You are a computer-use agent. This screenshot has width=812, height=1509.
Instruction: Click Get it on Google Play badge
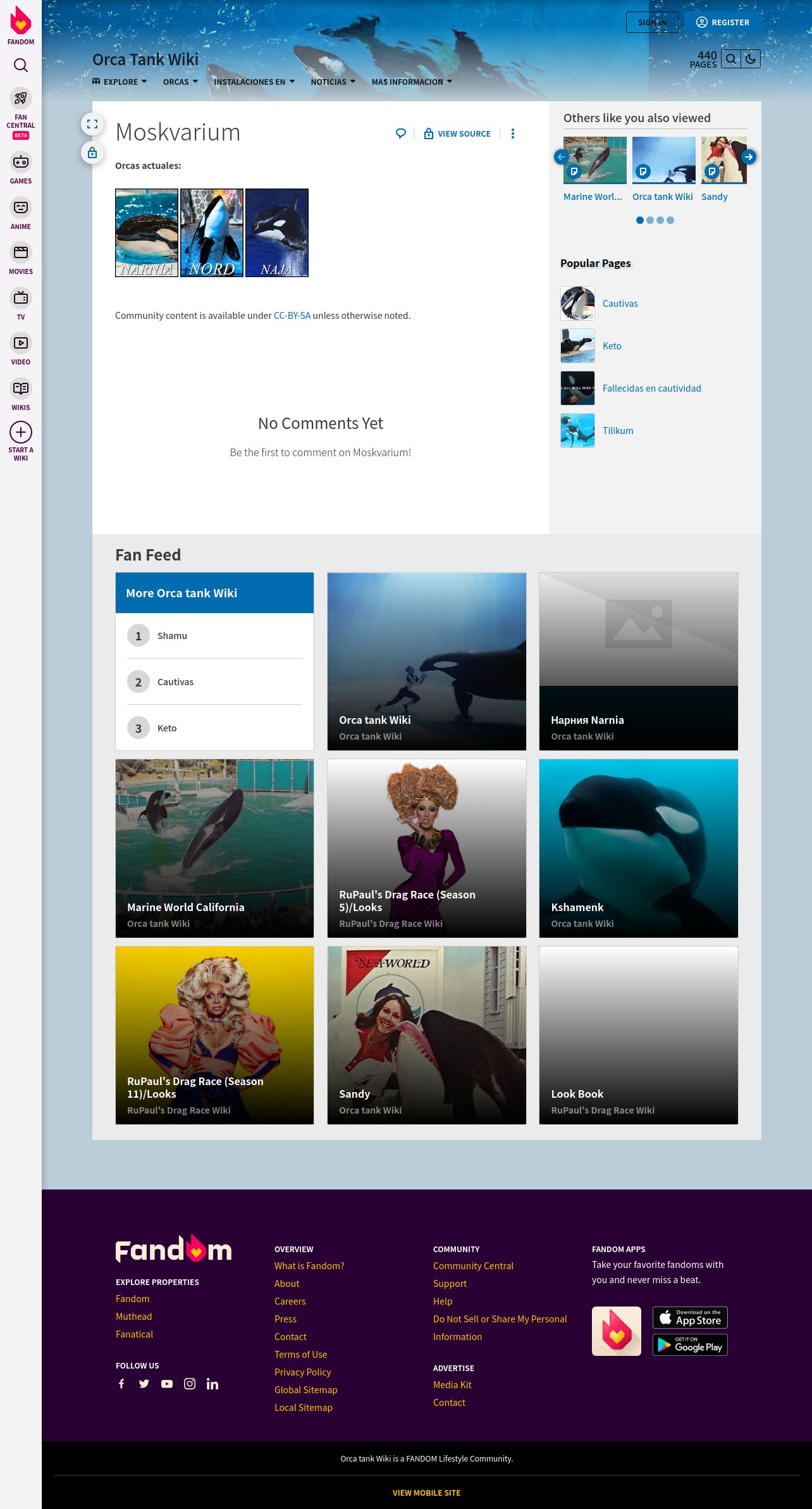[x=690, y=1344]
